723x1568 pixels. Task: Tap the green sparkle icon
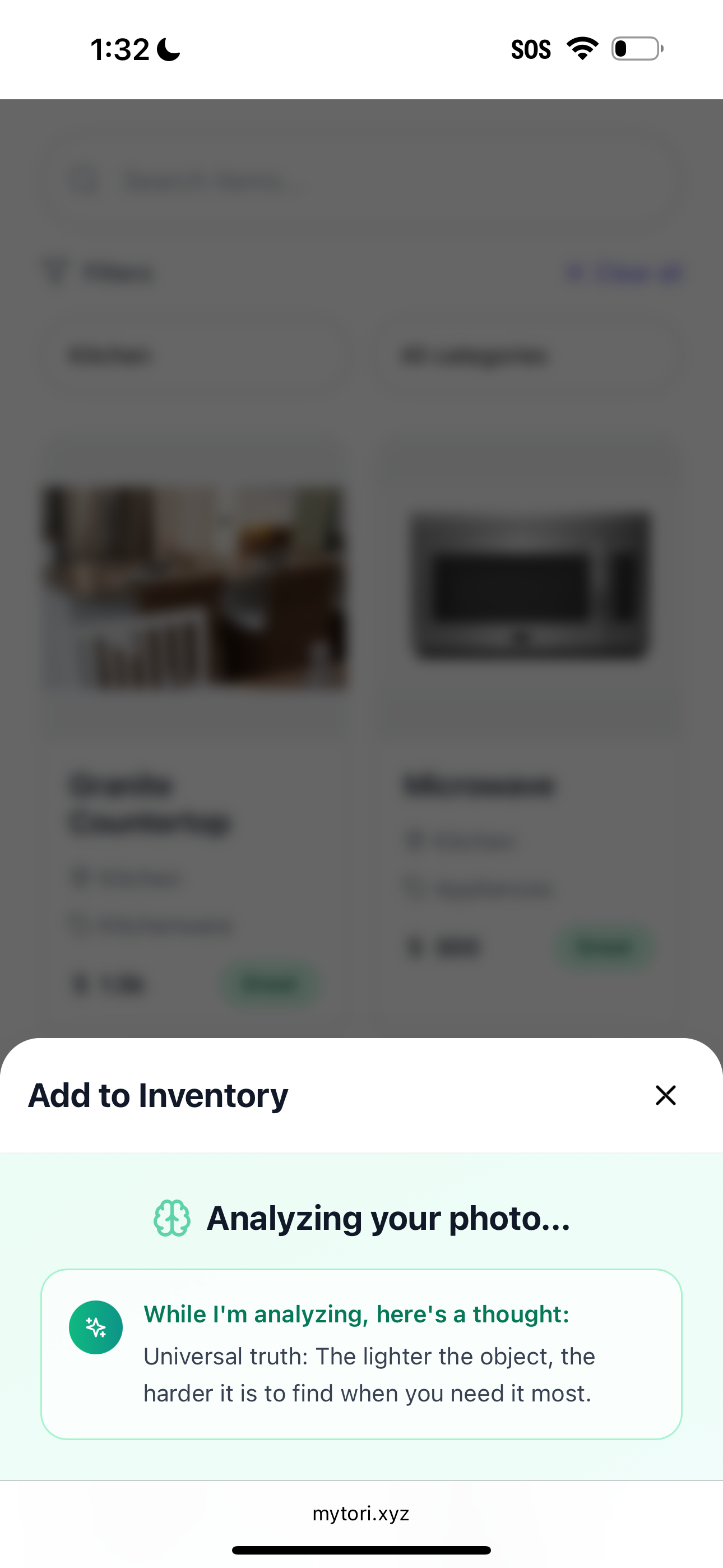tap(95, 1327)
